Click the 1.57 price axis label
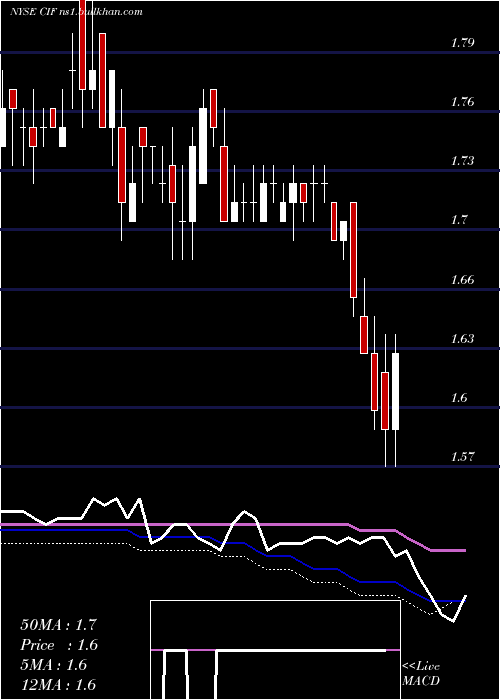 click(462, 456)
